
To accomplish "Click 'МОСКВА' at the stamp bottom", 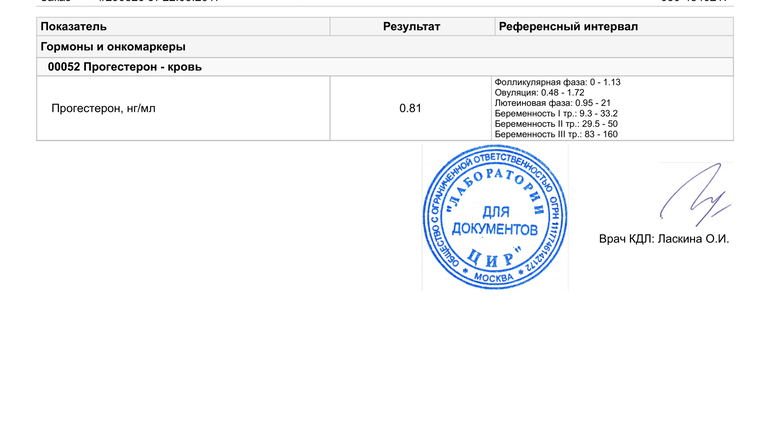I will pos(494,277).
